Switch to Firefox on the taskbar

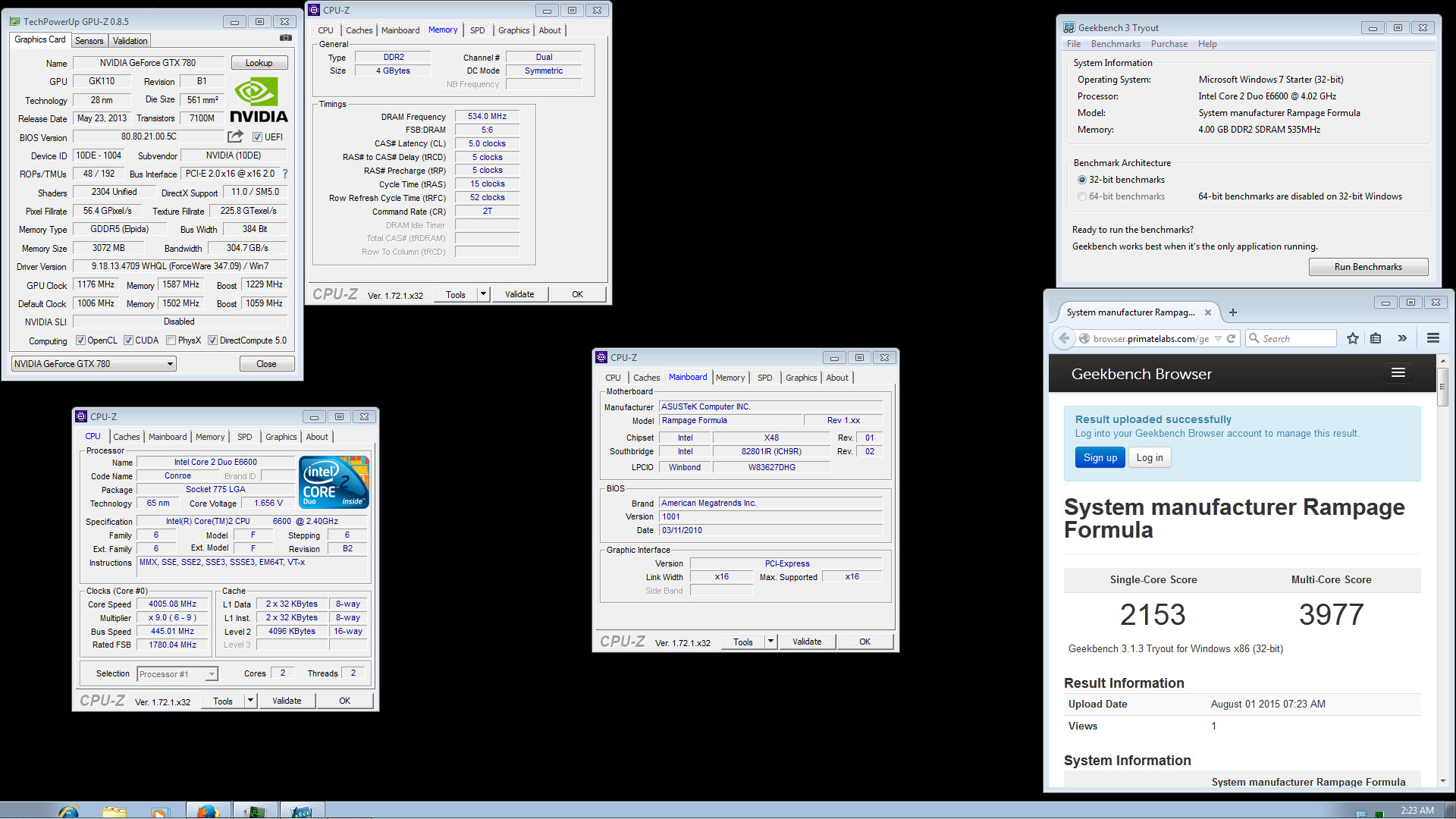(208, 811)
